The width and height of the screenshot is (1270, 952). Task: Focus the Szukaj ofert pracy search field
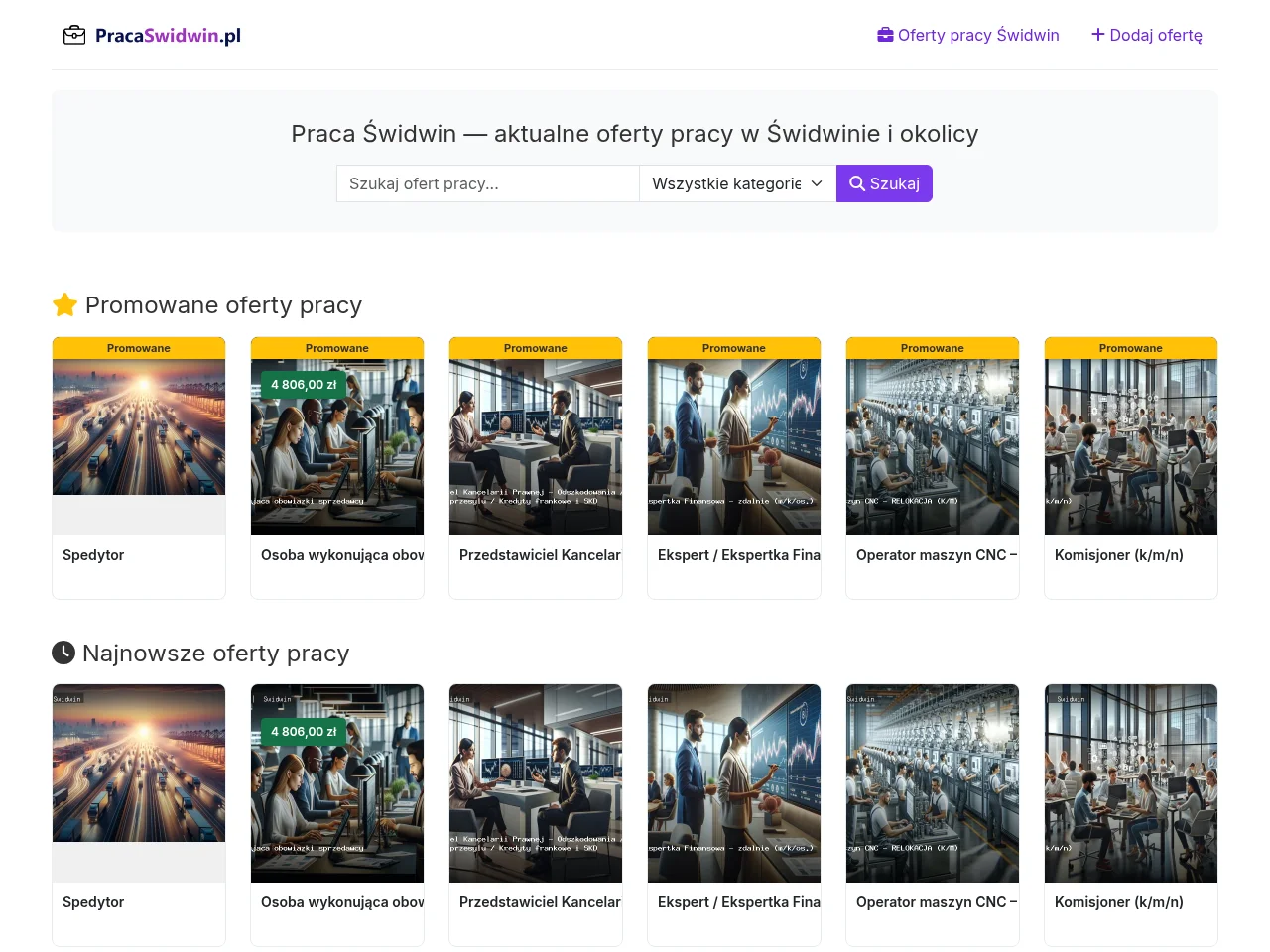point(488,183)
